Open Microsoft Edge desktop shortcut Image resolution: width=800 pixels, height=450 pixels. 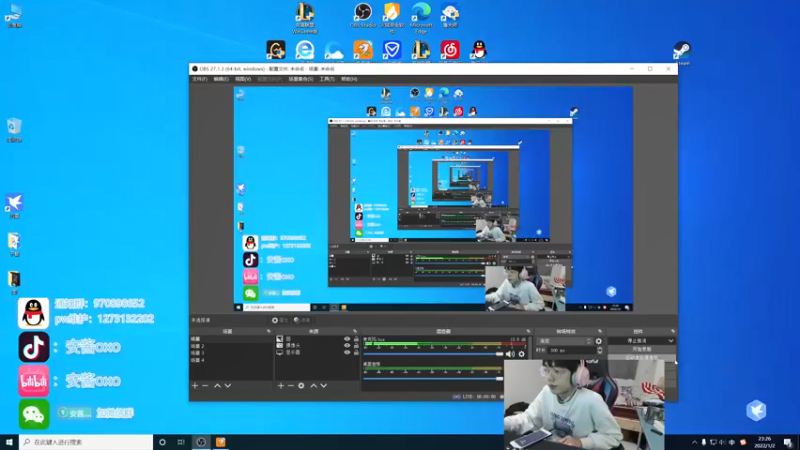tap(421, 17)
